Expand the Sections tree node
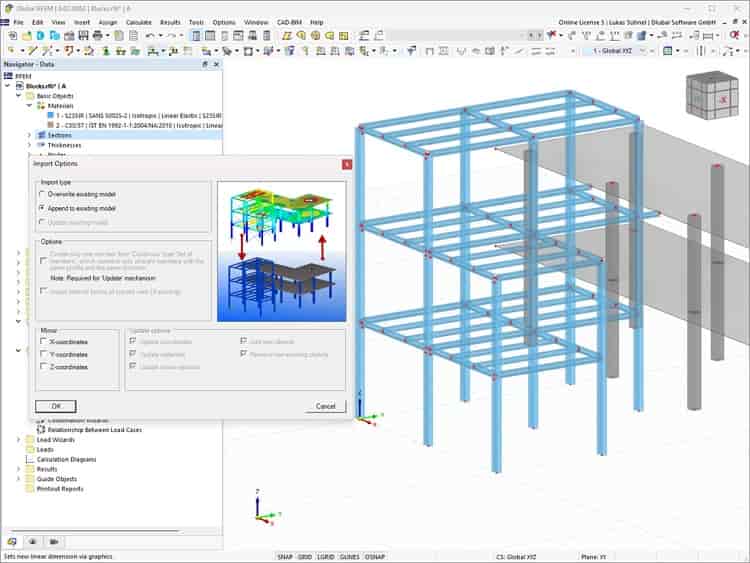Image resolution: width=750 pixels, height=563 pixels. point(30,135)
